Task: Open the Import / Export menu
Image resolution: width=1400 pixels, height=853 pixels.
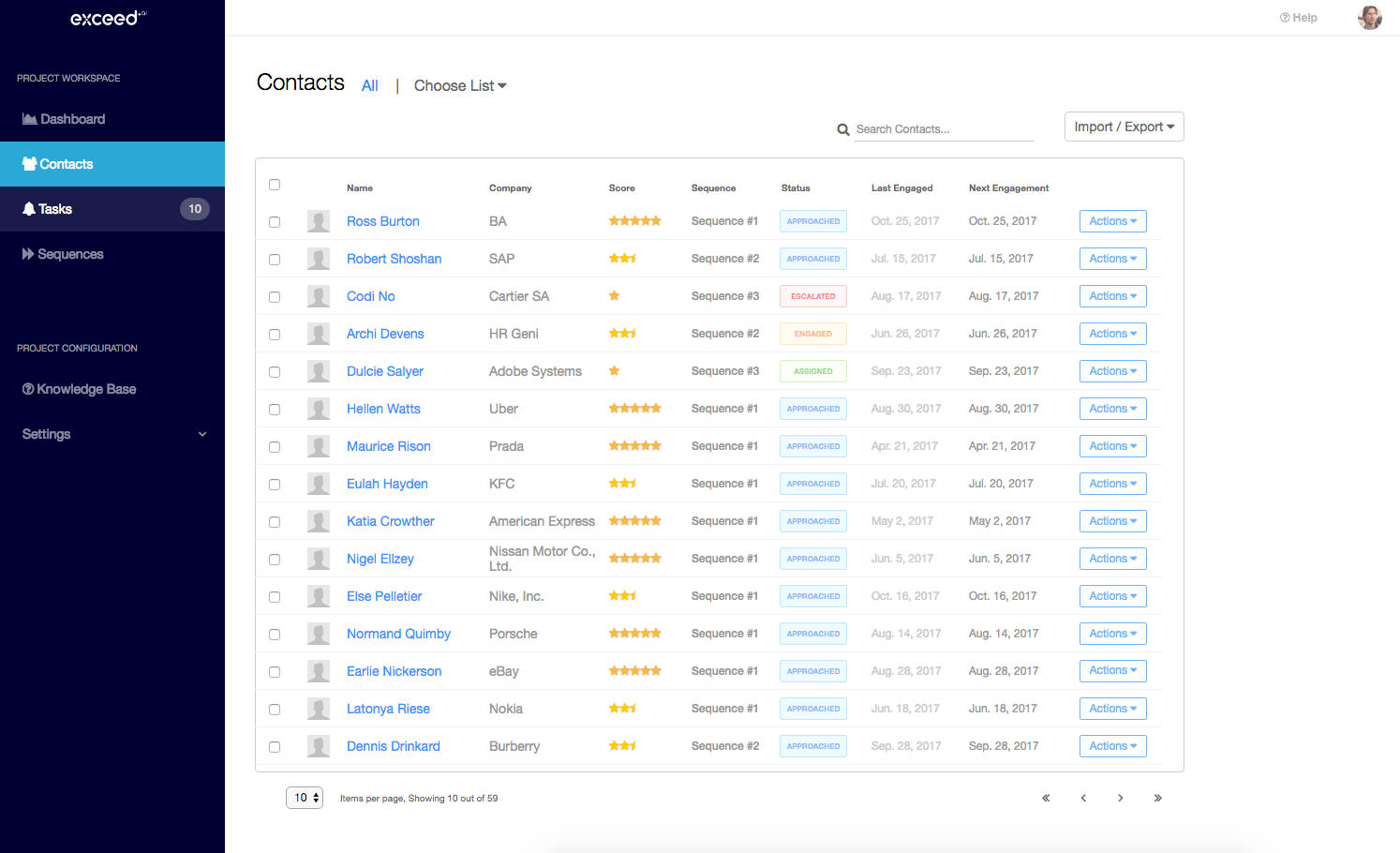Action: 1124,127
